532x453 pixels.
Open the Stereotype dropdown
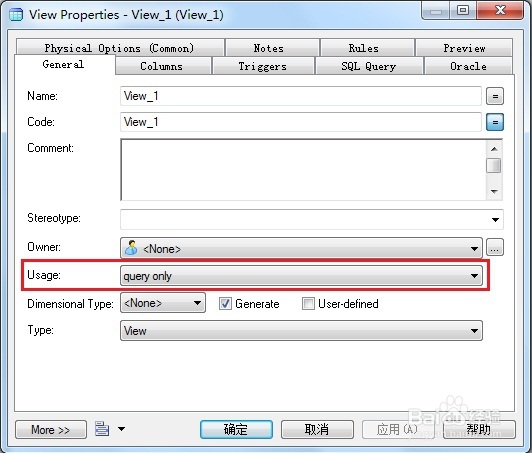pos(495,220)
